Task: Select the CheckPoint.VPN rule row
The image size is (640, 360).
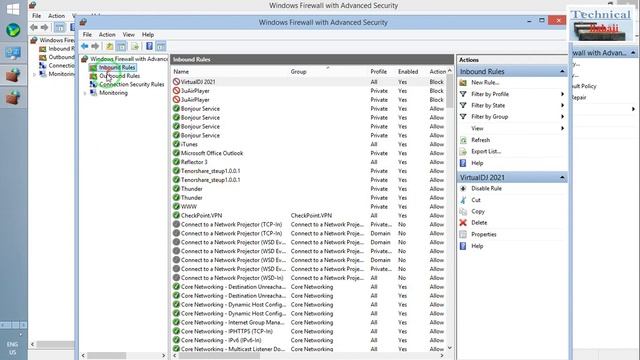Action: (x=309, y=216)
